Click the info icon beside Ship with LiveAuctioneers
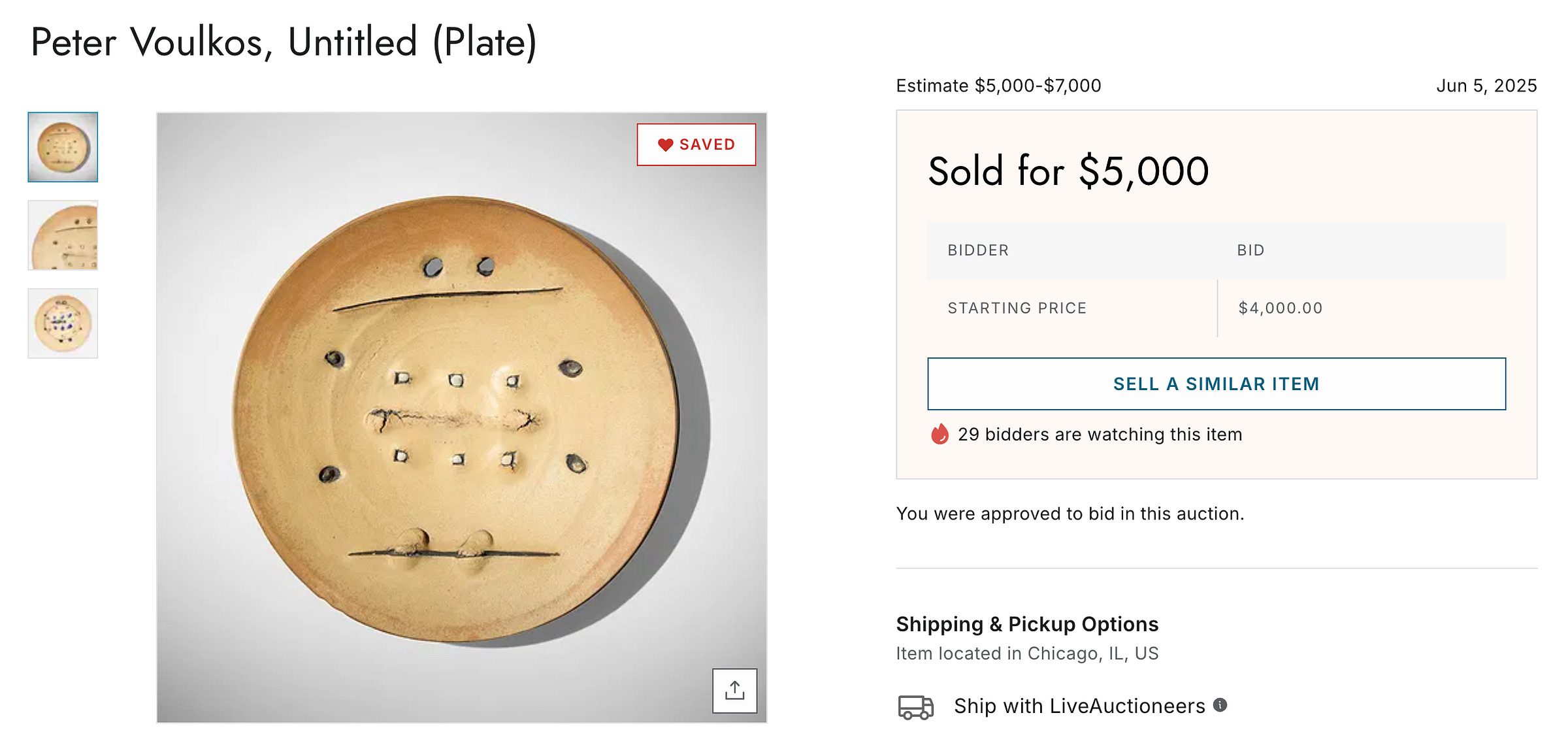The image size is (1568, 745). 1220,704
